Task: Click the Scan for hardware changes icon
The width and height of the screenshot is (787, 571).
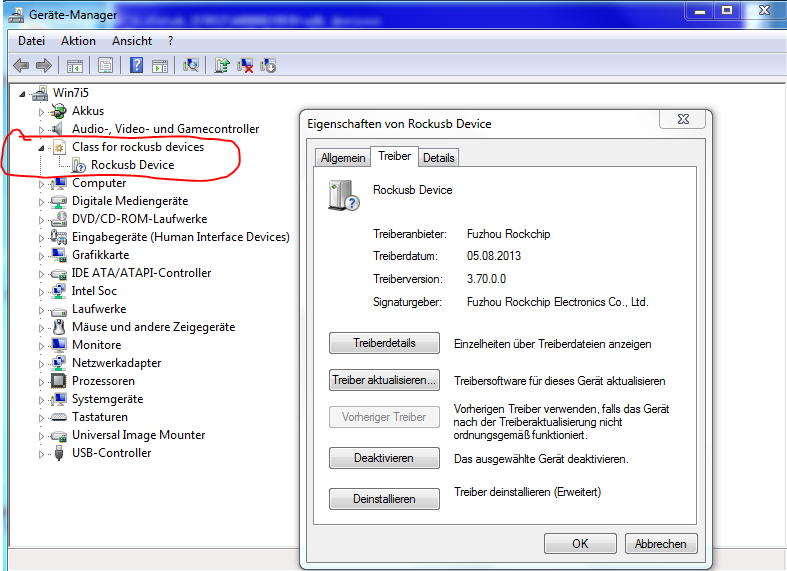Action: click(x=191, y=65)
